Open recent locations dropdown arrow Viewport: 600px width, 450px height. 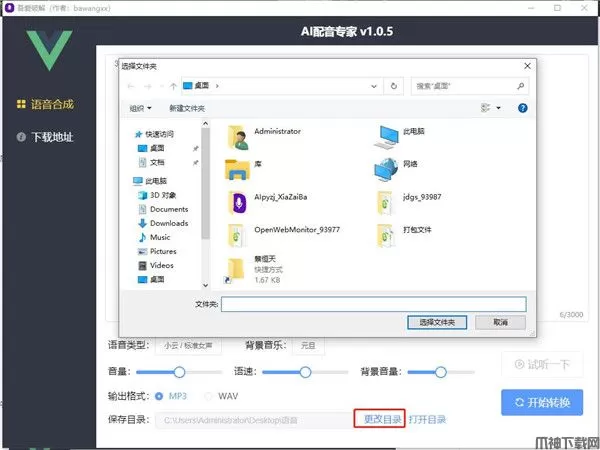coord(161,86)
